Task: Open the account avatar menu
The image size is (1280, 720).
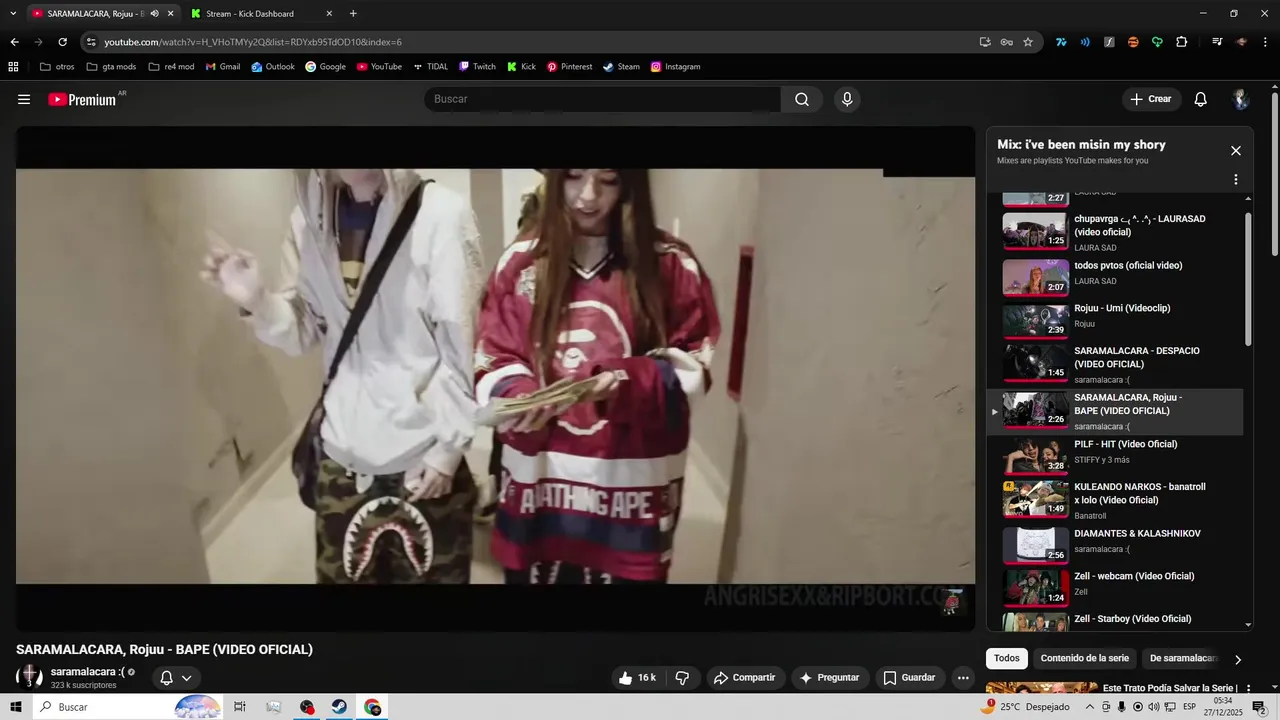Action: 1240,99
